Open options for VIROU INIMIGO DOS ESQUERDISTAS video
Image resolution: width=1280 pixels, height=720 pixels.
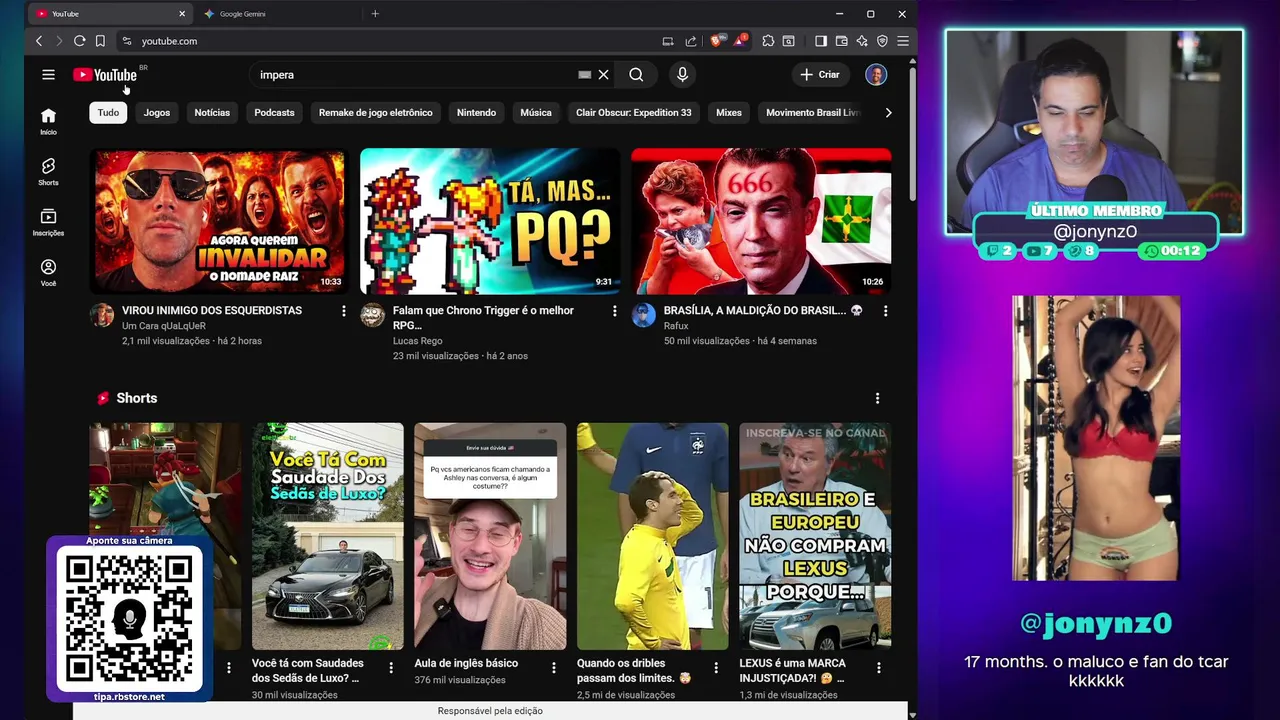(344, 311)
